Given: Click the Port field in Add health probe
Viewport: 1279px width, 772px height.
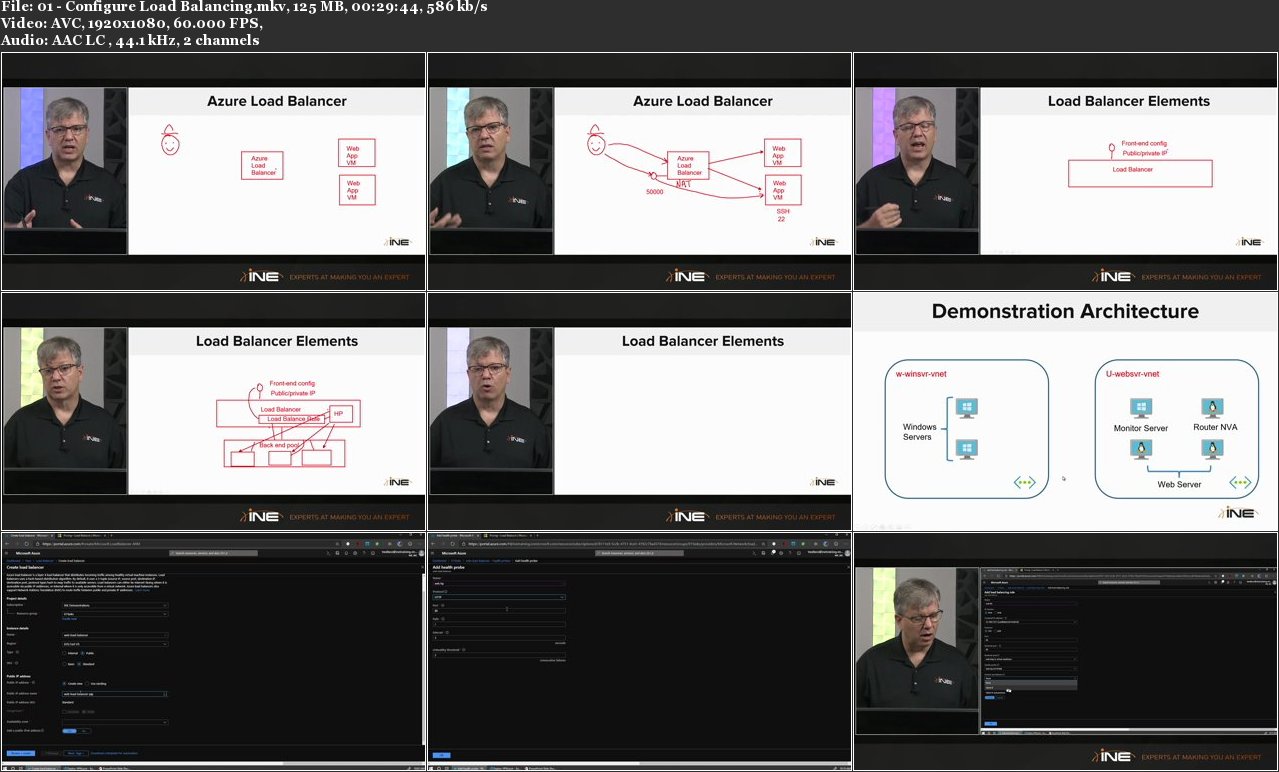Looking at the screenshot, I should click(499, 611).
